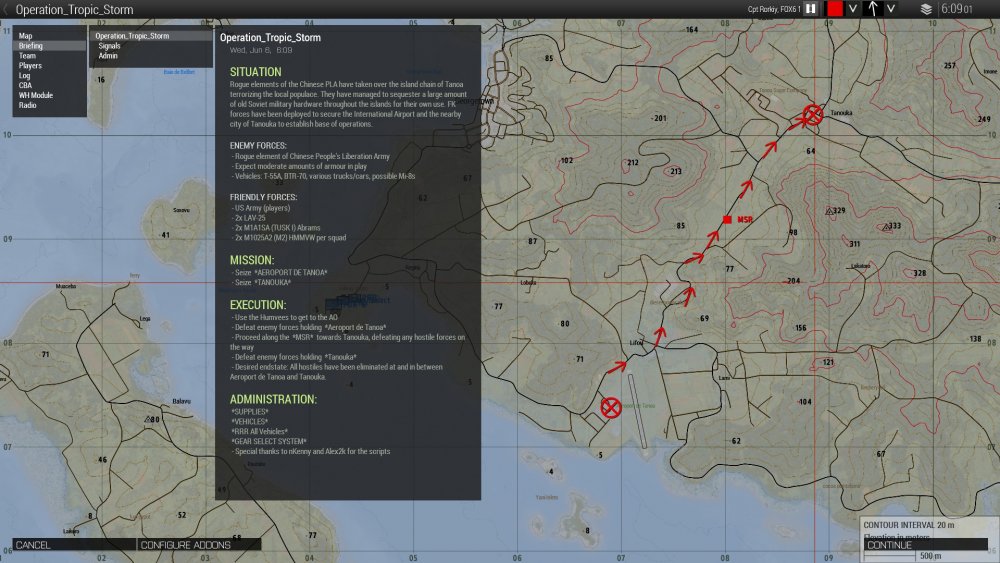Open CONFIGURE ADDONS
Screen dimensions: 1000x563
click(186, 545)
